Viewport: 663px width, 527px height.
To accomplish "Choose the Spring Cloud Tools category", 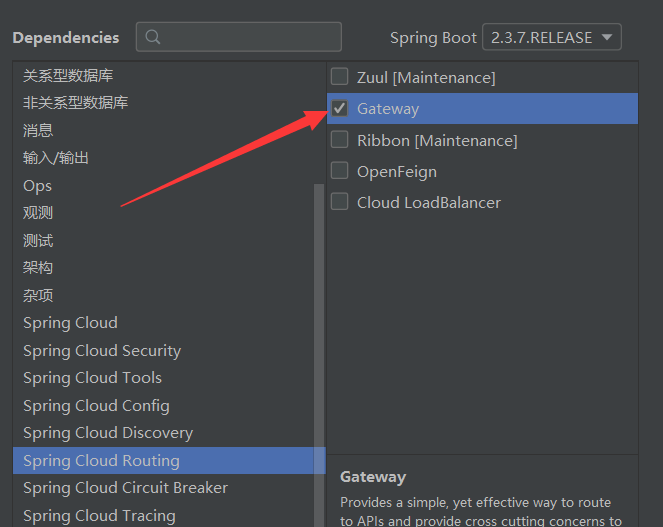I will tap(93, 378).
